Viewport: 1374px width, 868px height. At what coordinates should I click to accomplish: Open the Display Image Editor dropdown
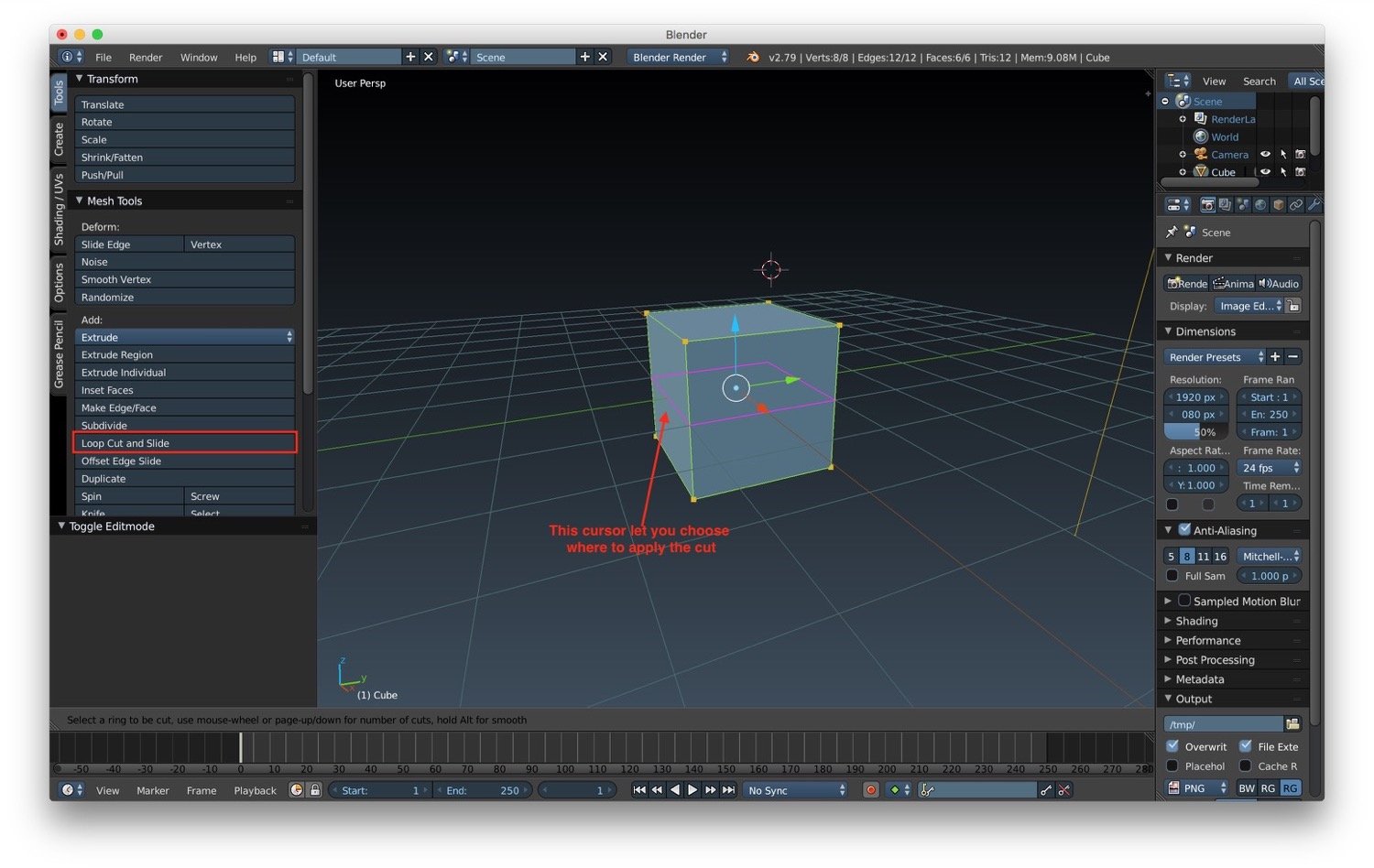tap(1249, 306)
